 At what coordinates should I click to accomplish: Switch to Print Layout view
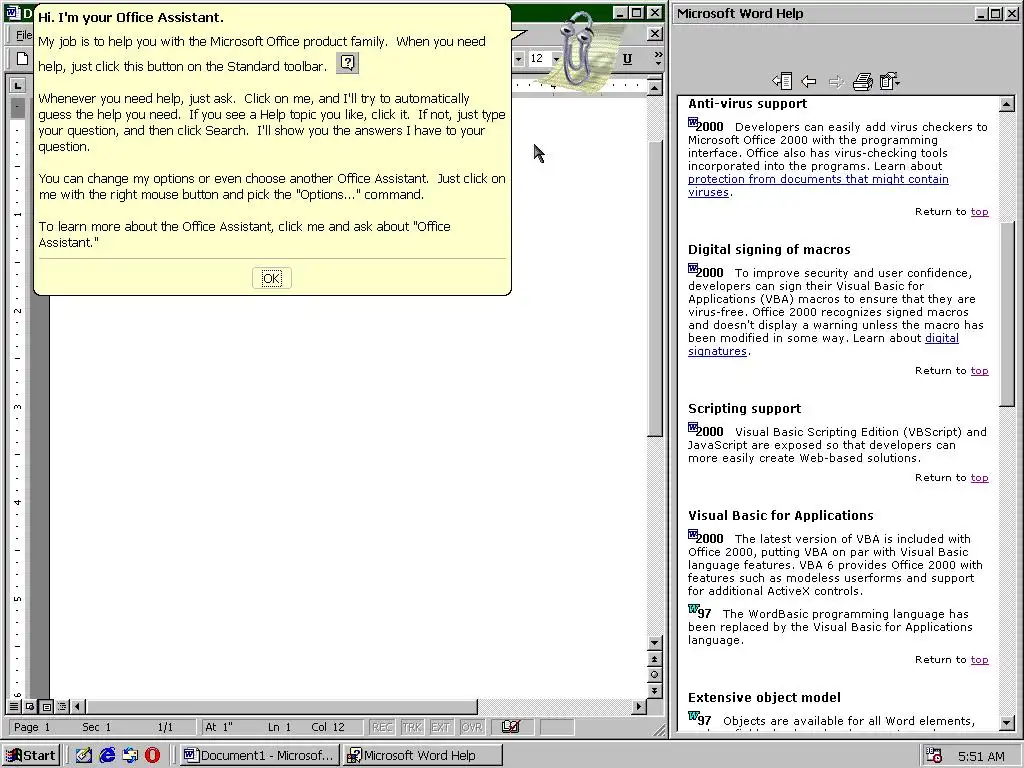pos(46,706)
